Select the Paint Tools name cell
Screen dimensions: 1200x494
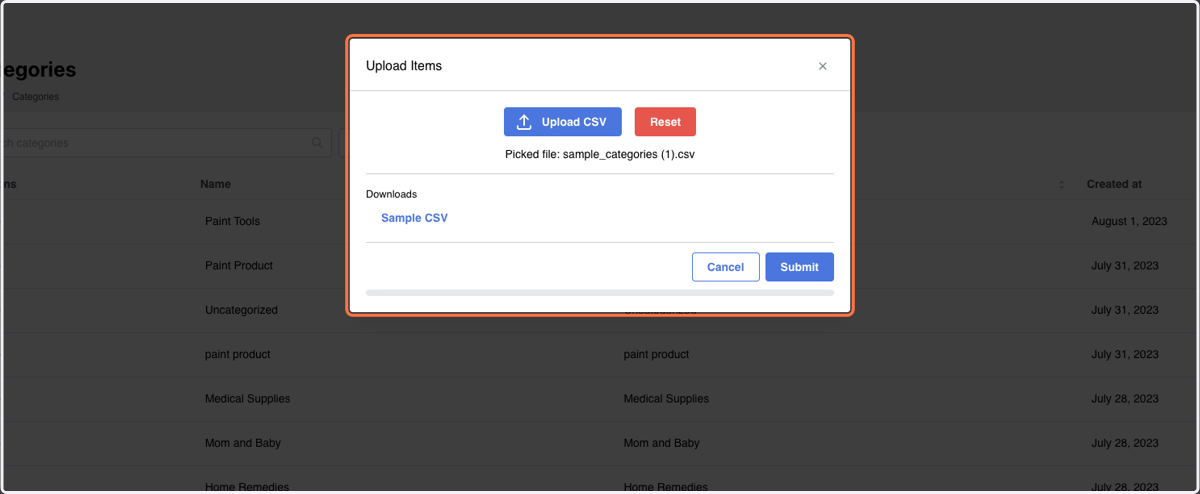point(232,221)
